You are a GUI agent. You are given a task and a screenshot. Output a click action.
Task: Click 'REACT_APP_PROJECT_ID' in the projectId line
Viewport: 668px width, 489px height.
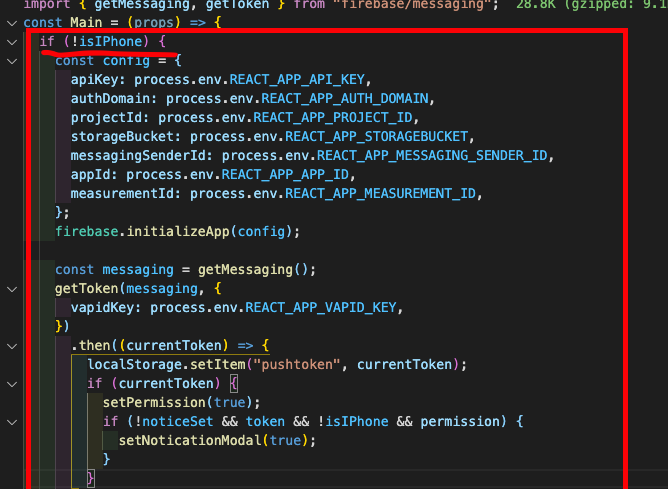(x=333, y=118)
